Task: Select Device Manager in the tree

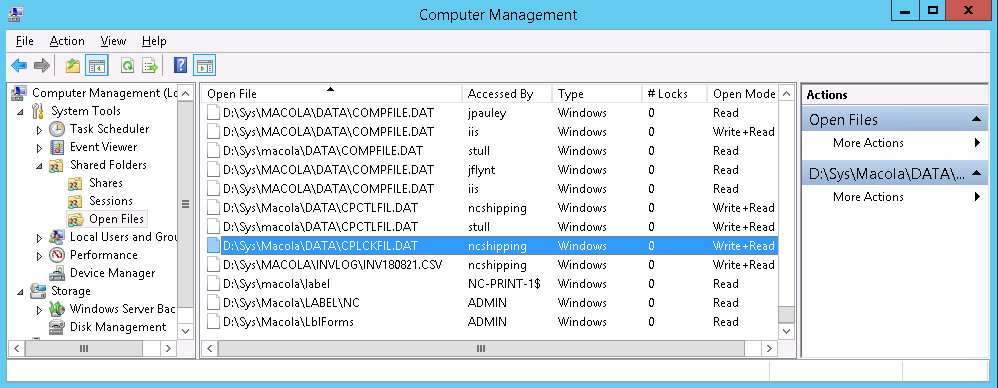Action: pos(112,273)
